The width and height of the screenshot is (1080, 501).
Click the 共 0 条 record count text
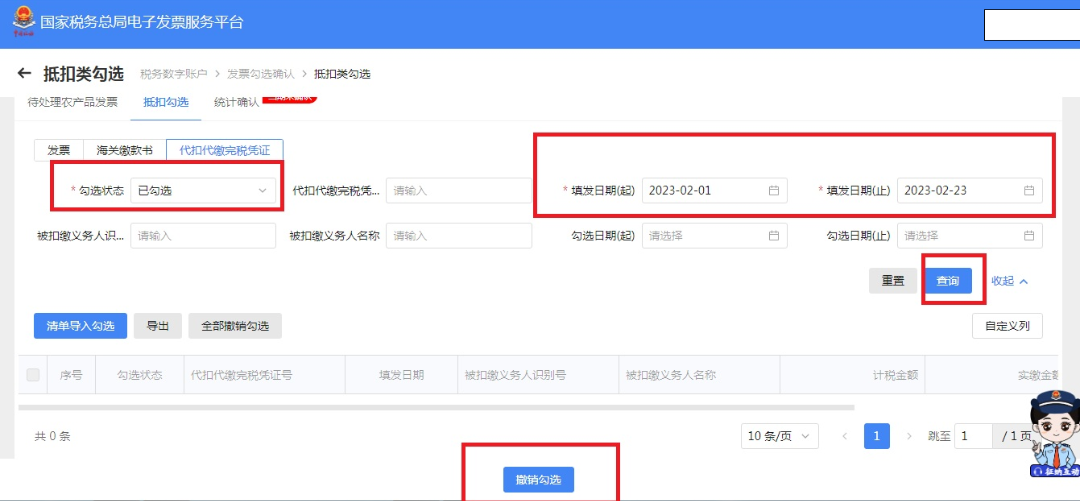click(x=52, y=436)
